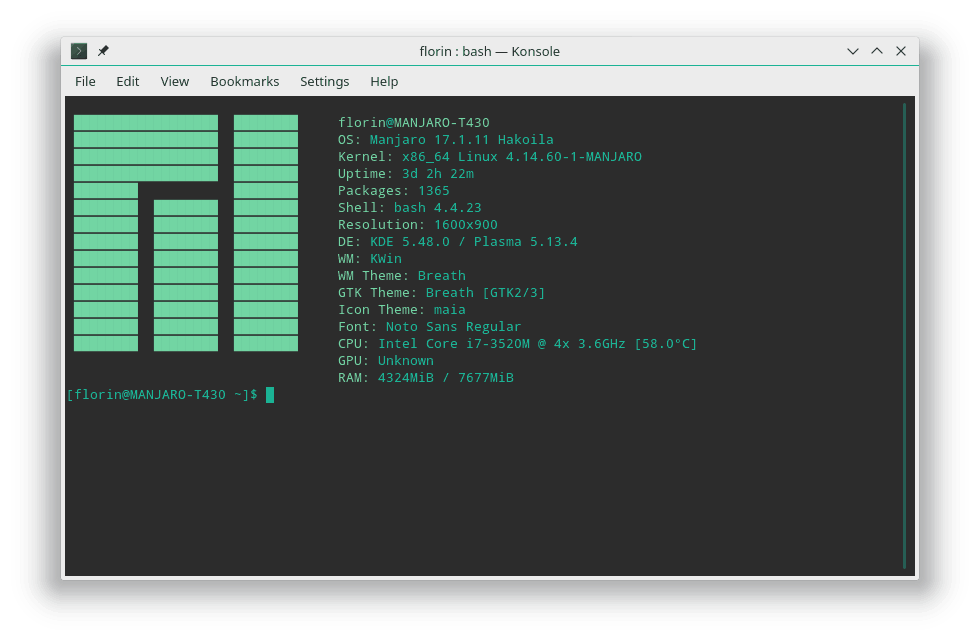Click the blinking cursor at the shell prompt

(269, 394)
